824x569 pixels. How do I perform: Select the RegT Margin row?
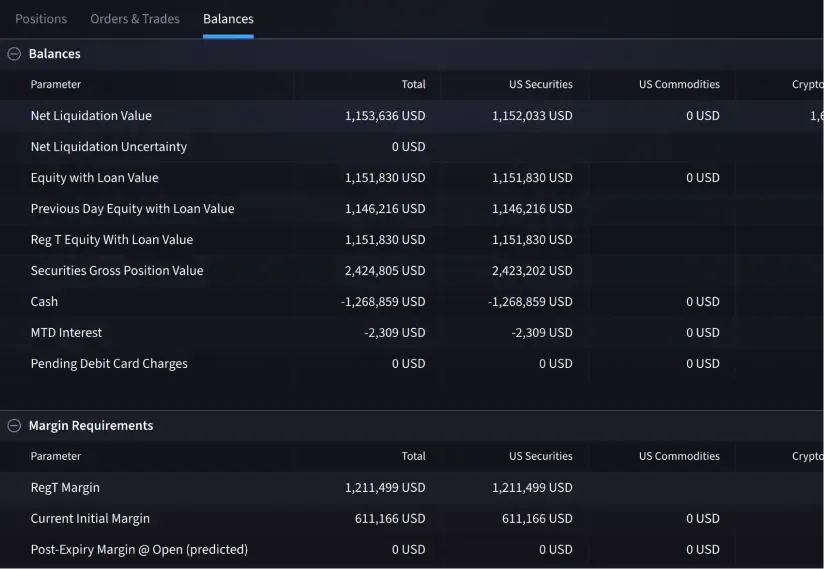point(65,488)
